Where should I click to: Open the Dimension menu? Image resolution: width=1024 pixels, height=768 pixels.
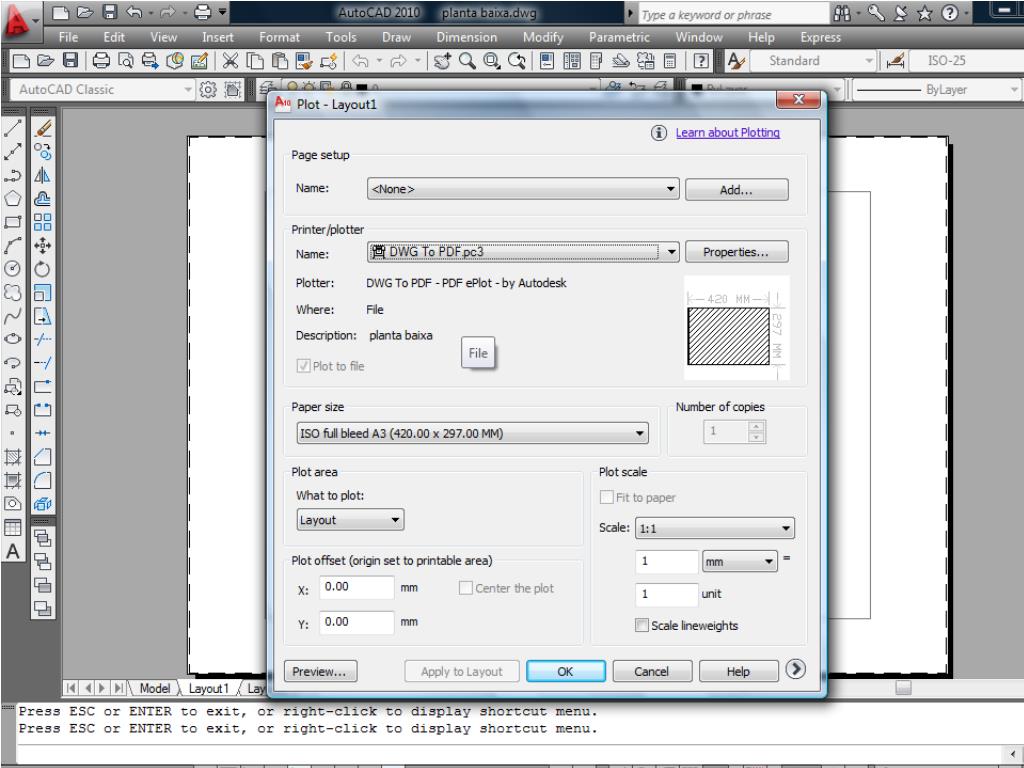tap(466, 37)
